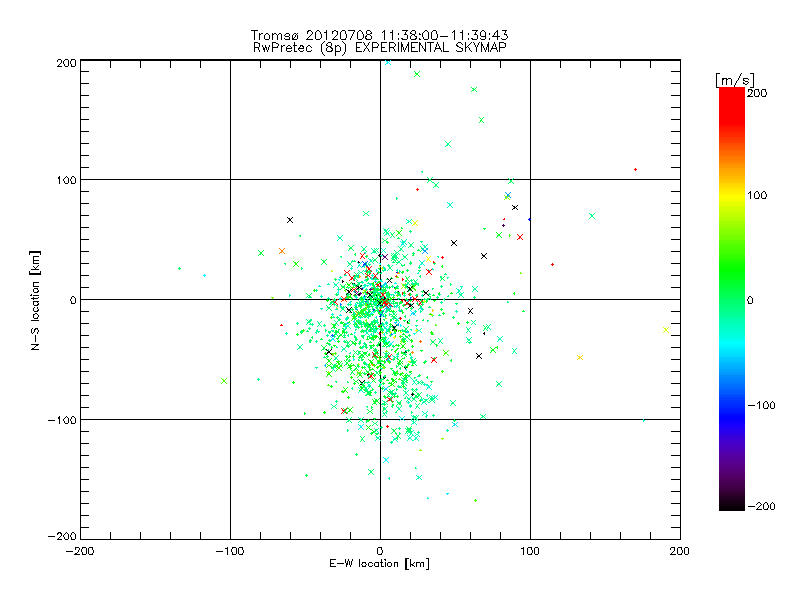
Task: Click the y-axis tick label '200'
Action: [x=66, y=63]
